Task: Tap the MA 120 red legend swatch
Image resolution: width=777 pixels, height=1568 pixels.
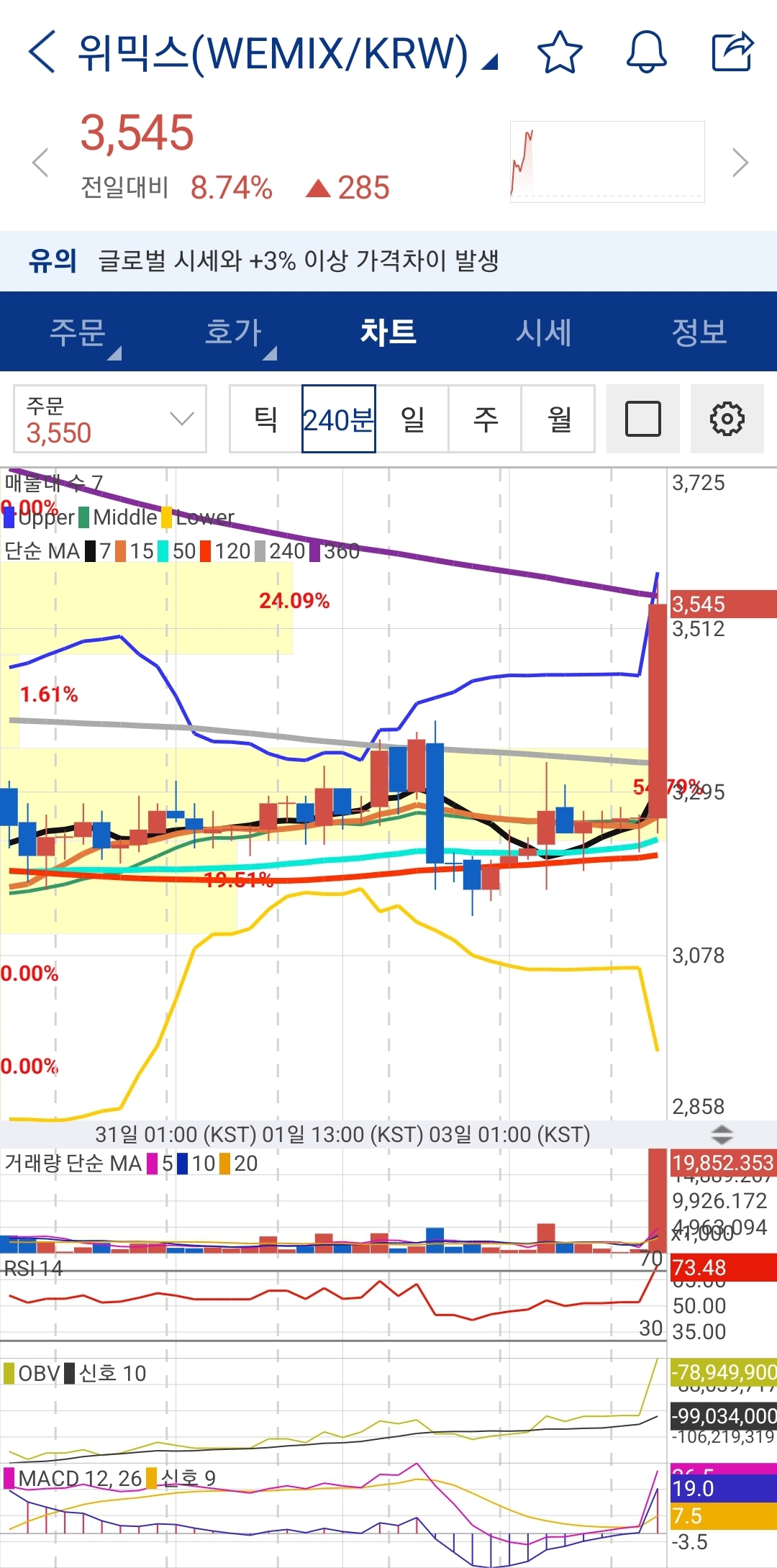Action: point(205,551)
